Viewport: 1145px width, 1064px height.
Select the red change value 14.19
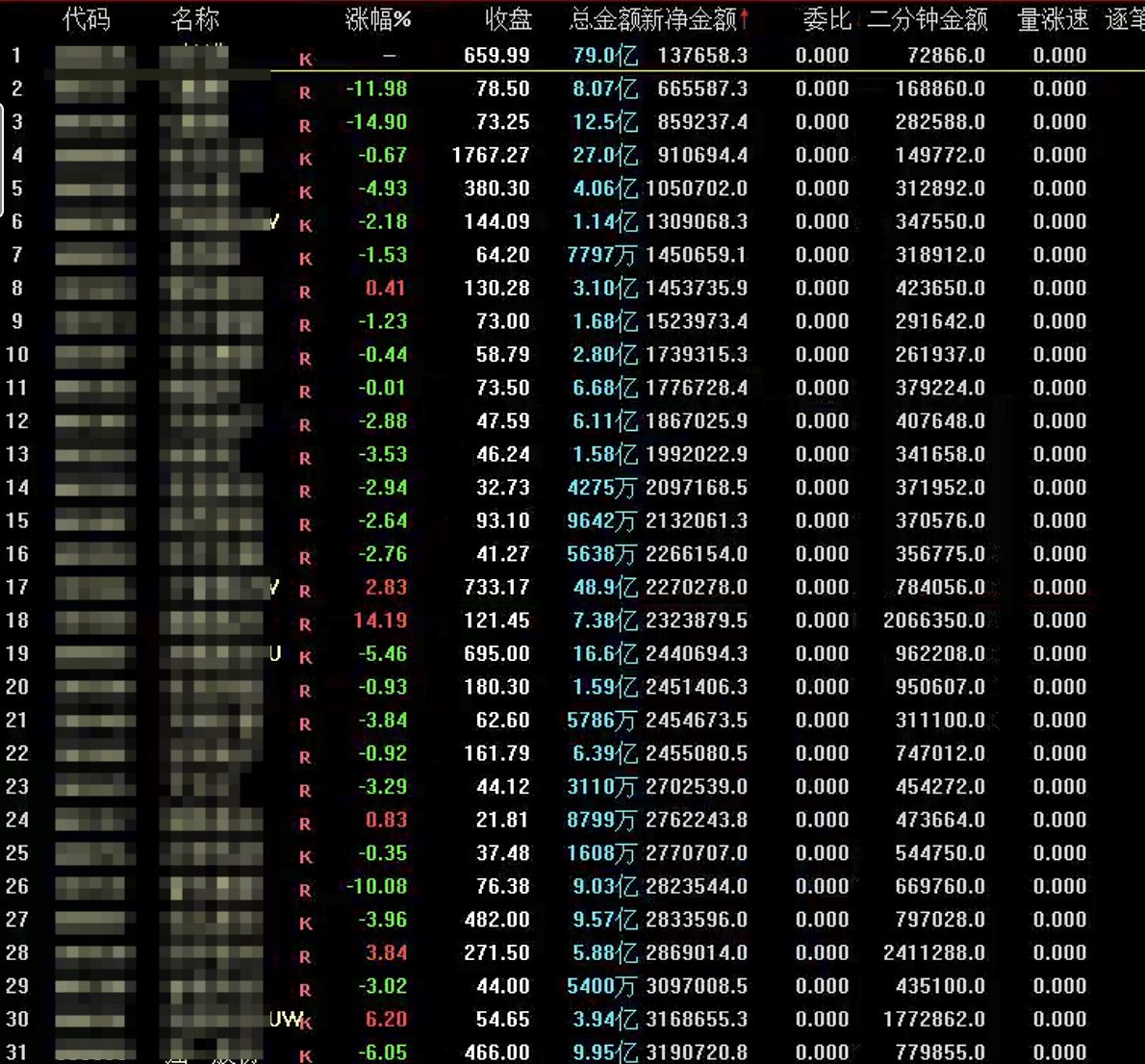[380, 621]
